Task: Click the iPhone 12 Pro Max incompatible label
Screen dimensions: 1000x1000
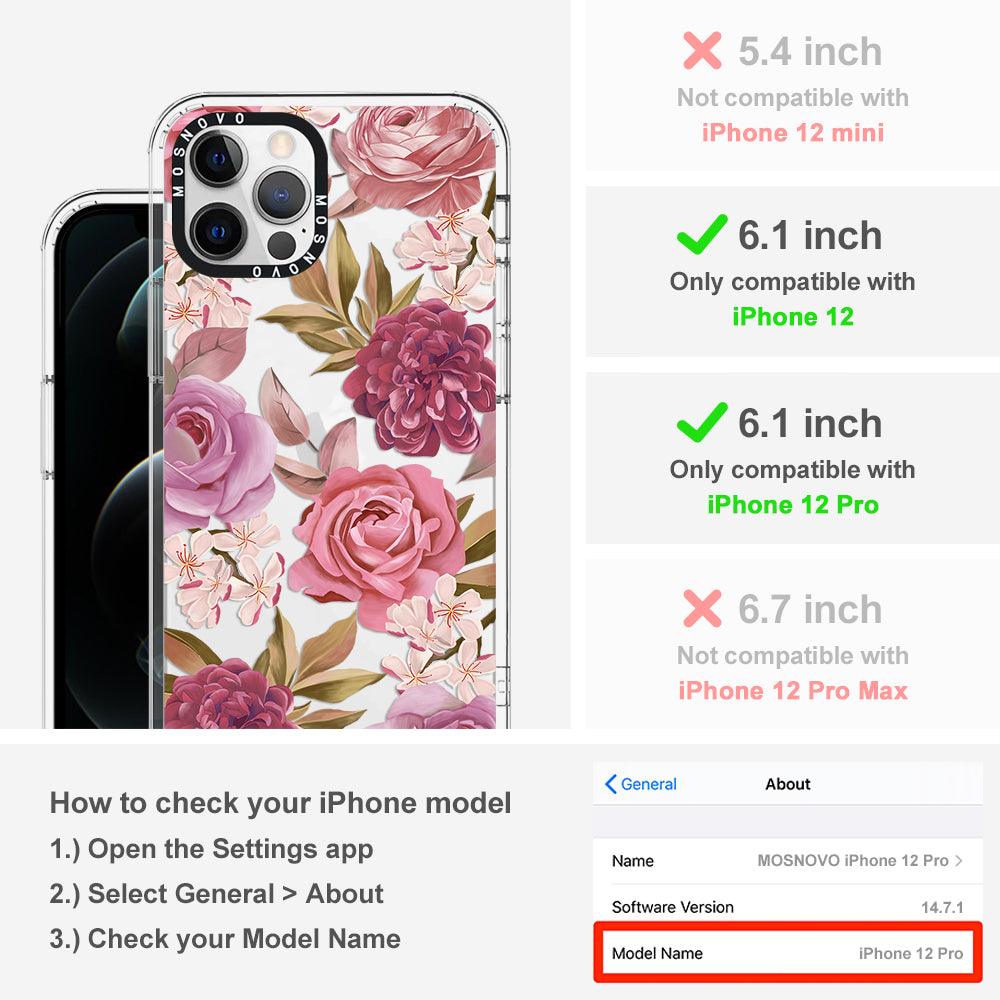Action: pyautogui.click(x=793, y=691)
